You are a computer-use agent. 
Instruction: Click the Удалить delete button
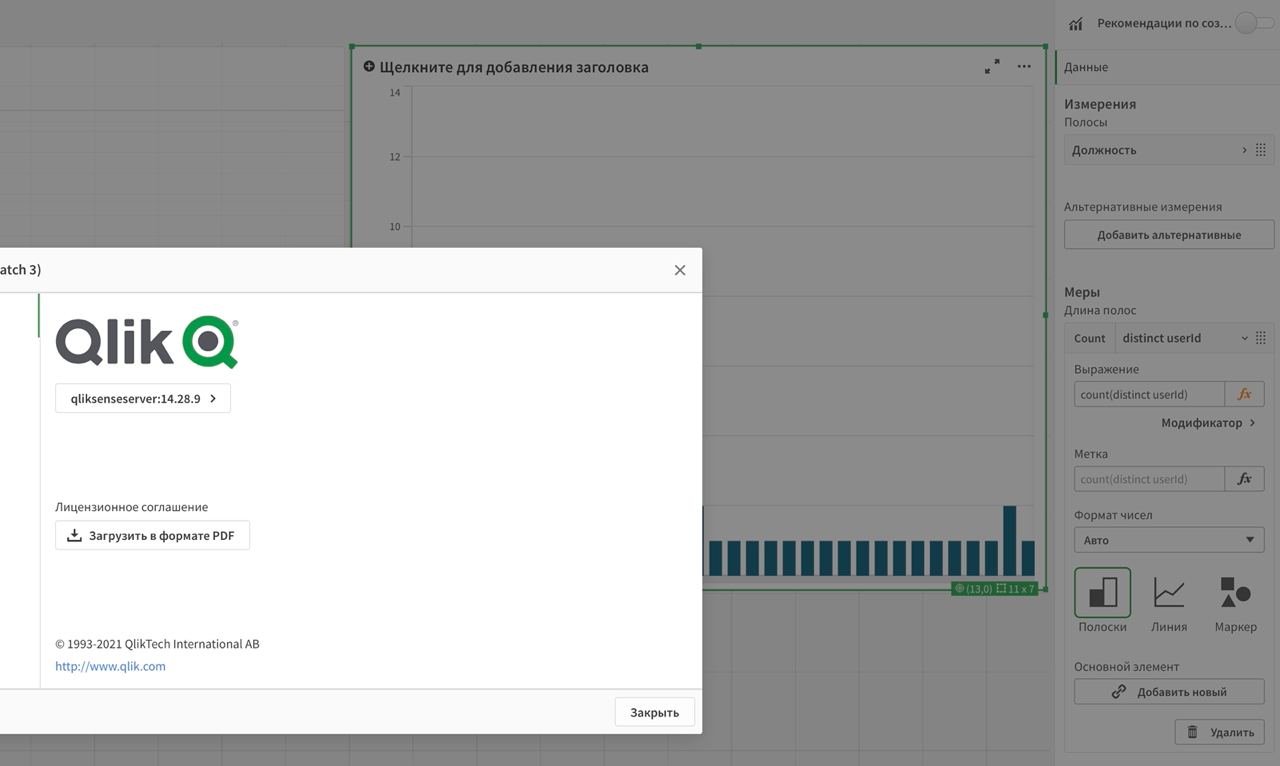[1219, 732]
